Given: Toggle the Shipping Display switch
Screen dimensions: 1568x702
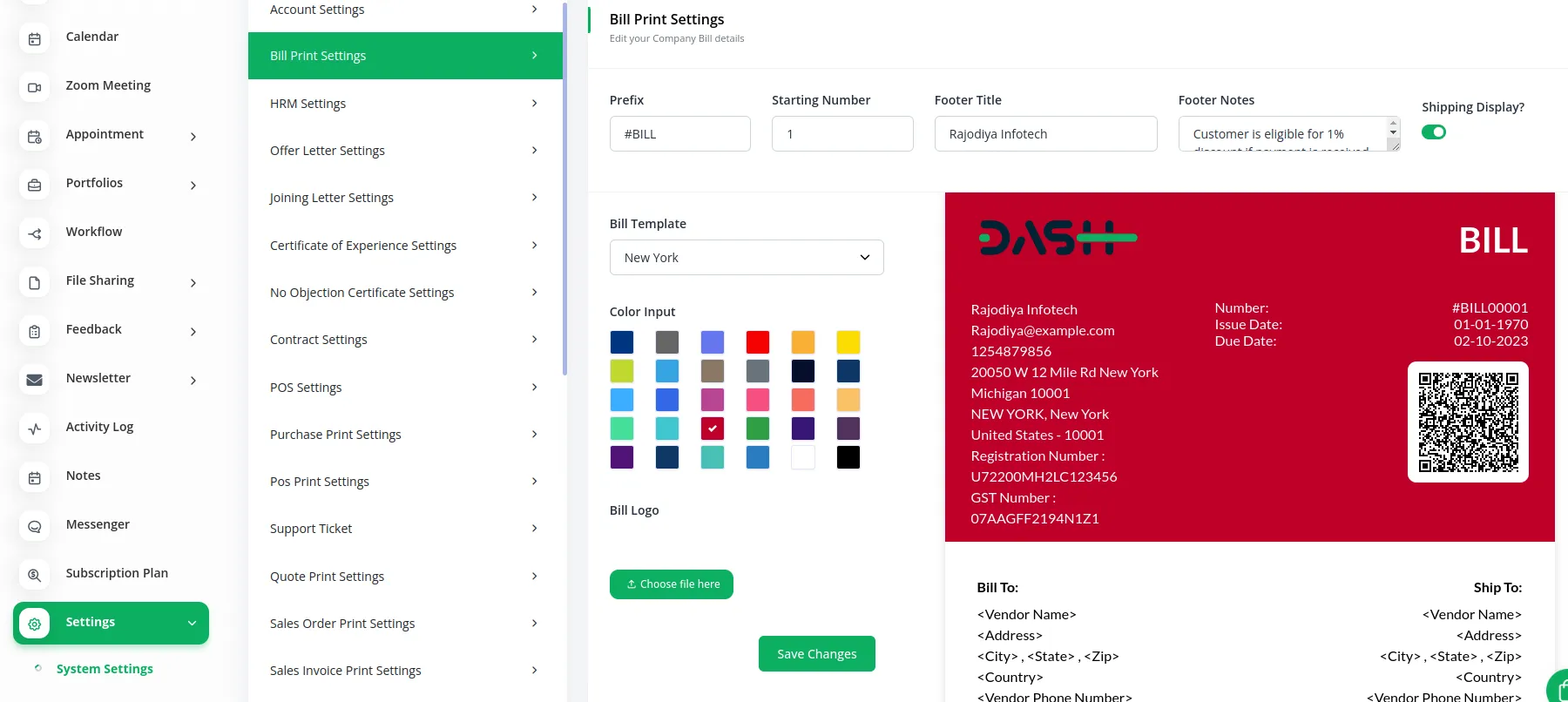Looking at the screenshot, I should coord(1433,132).
